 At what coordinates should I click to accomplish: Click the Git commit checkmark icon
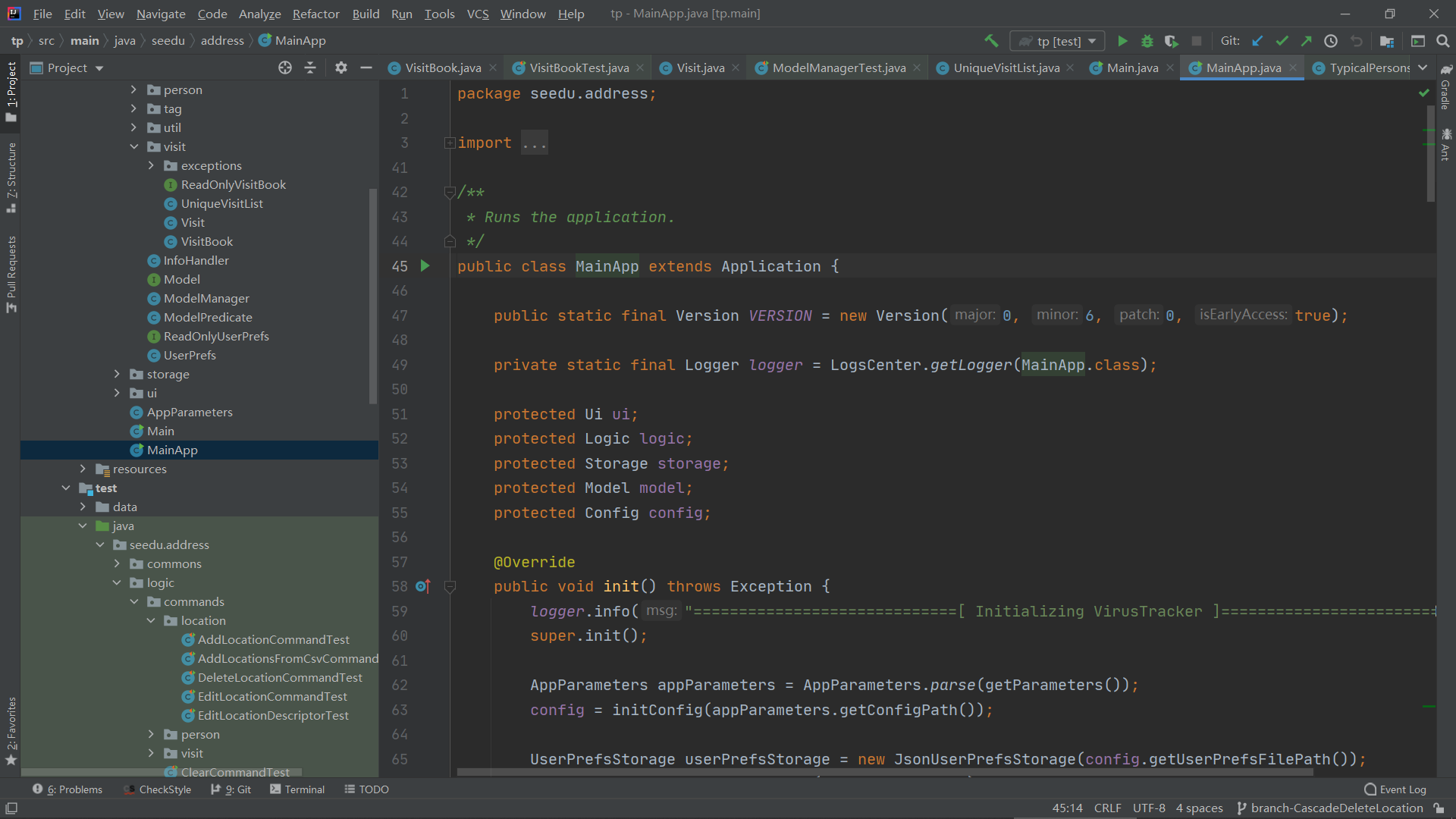[x=1282, y=41]
